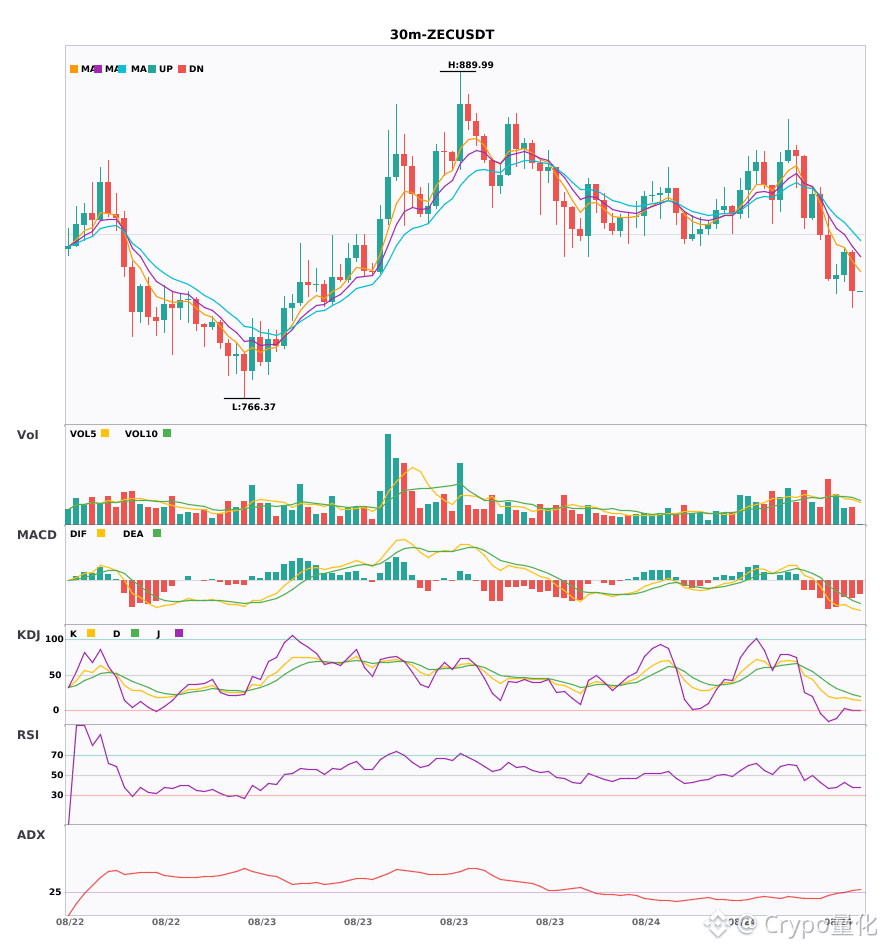Click the Vol panel label

pos(28,435)
